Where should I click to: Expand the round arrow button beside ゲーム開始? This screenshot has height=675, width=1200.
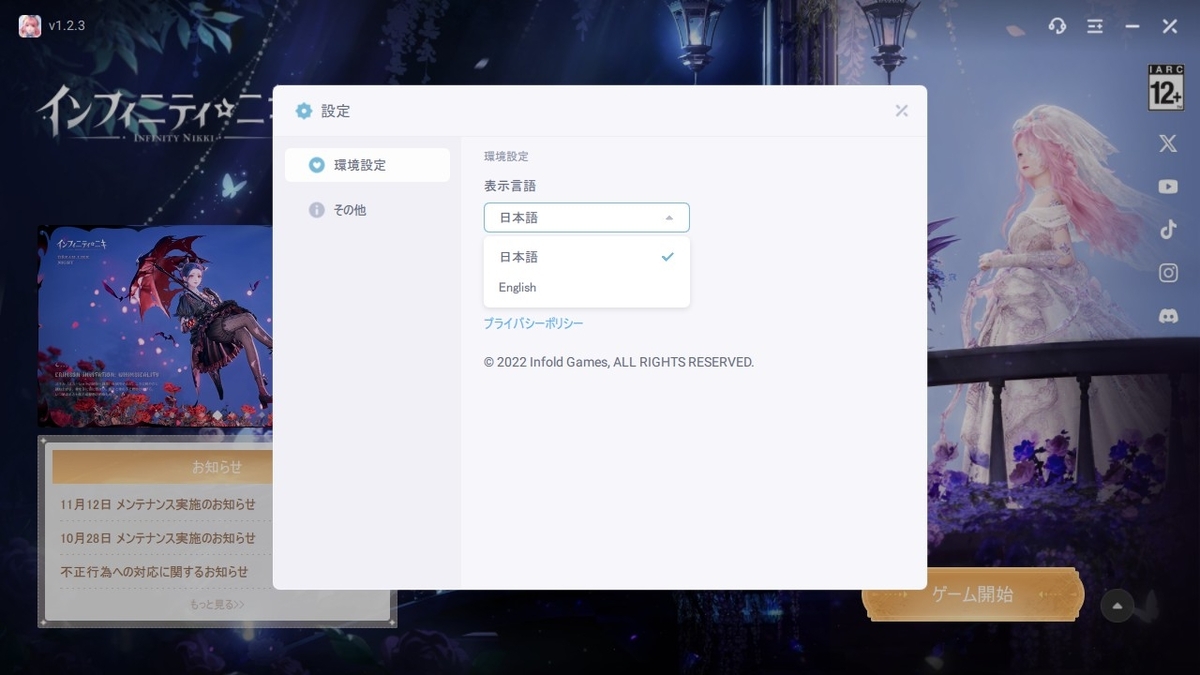click(1117, 605)
